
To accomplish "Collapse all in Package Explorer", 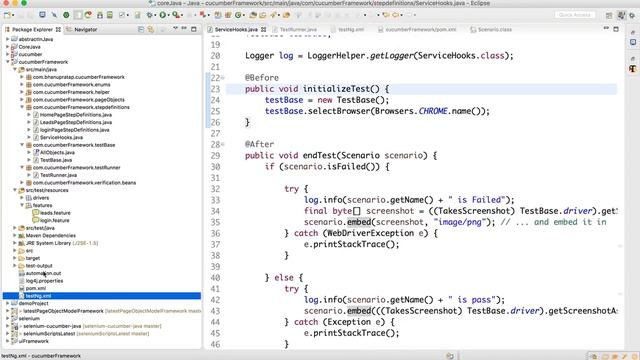I will click(x=141, y=29).
